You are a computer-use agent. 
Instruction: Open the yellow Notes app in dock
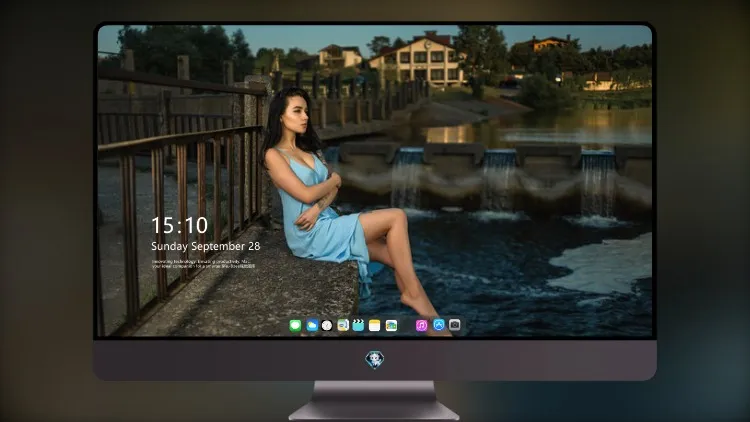click(375, 326)
